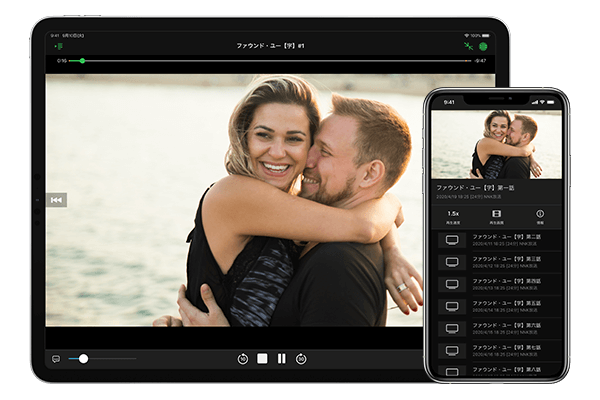
Task: Toggle the subtitle icon at bottom left
Action: pyautogui.click(x=56, y=358)
